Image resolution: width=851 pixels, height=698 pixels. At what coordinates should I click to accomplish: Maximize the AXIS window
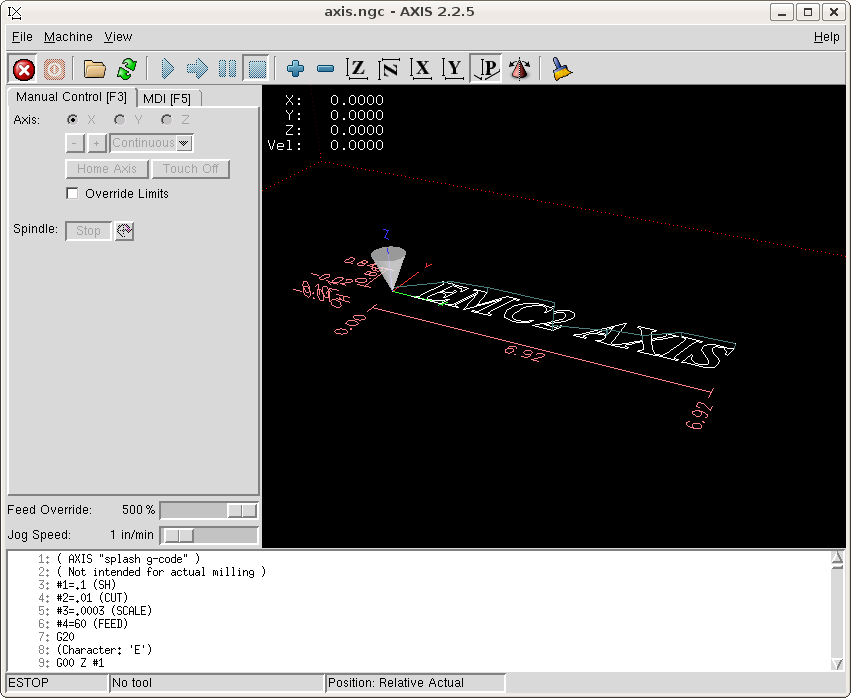[x=808, y=12]
